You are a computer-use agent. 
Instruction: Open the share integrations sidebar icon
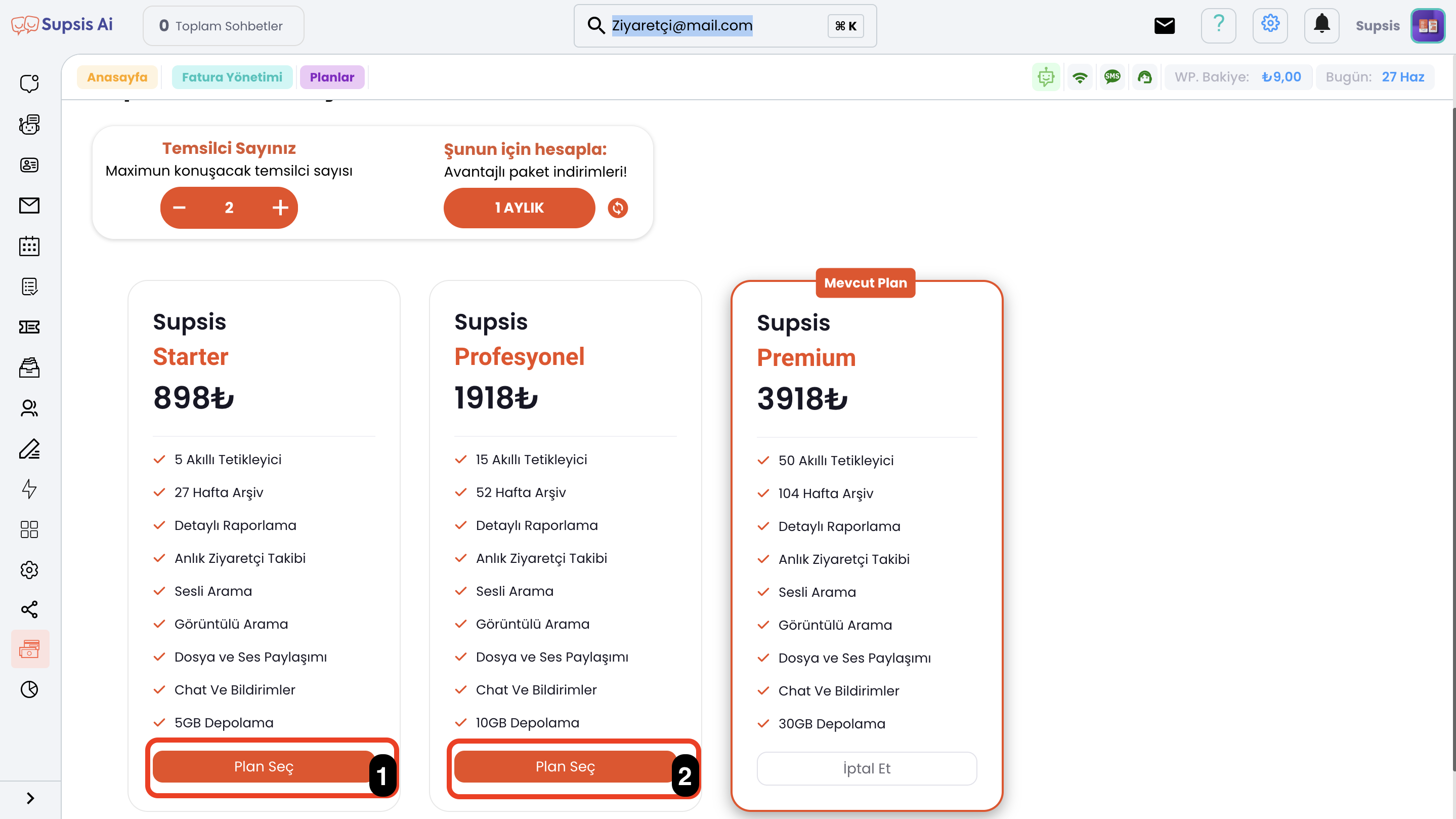click(29, 609)
